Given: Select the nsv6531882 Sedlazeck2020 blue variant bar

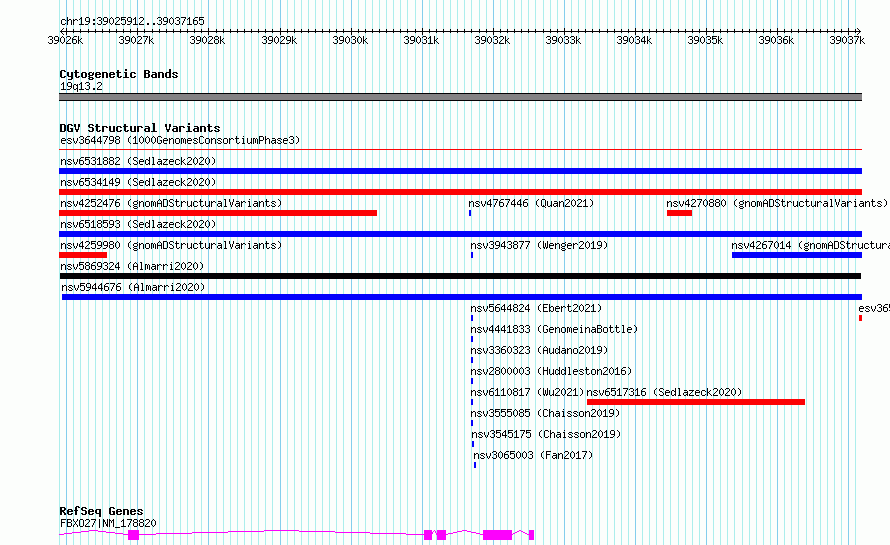Looking at the screenshot, I should coord(460,171).
